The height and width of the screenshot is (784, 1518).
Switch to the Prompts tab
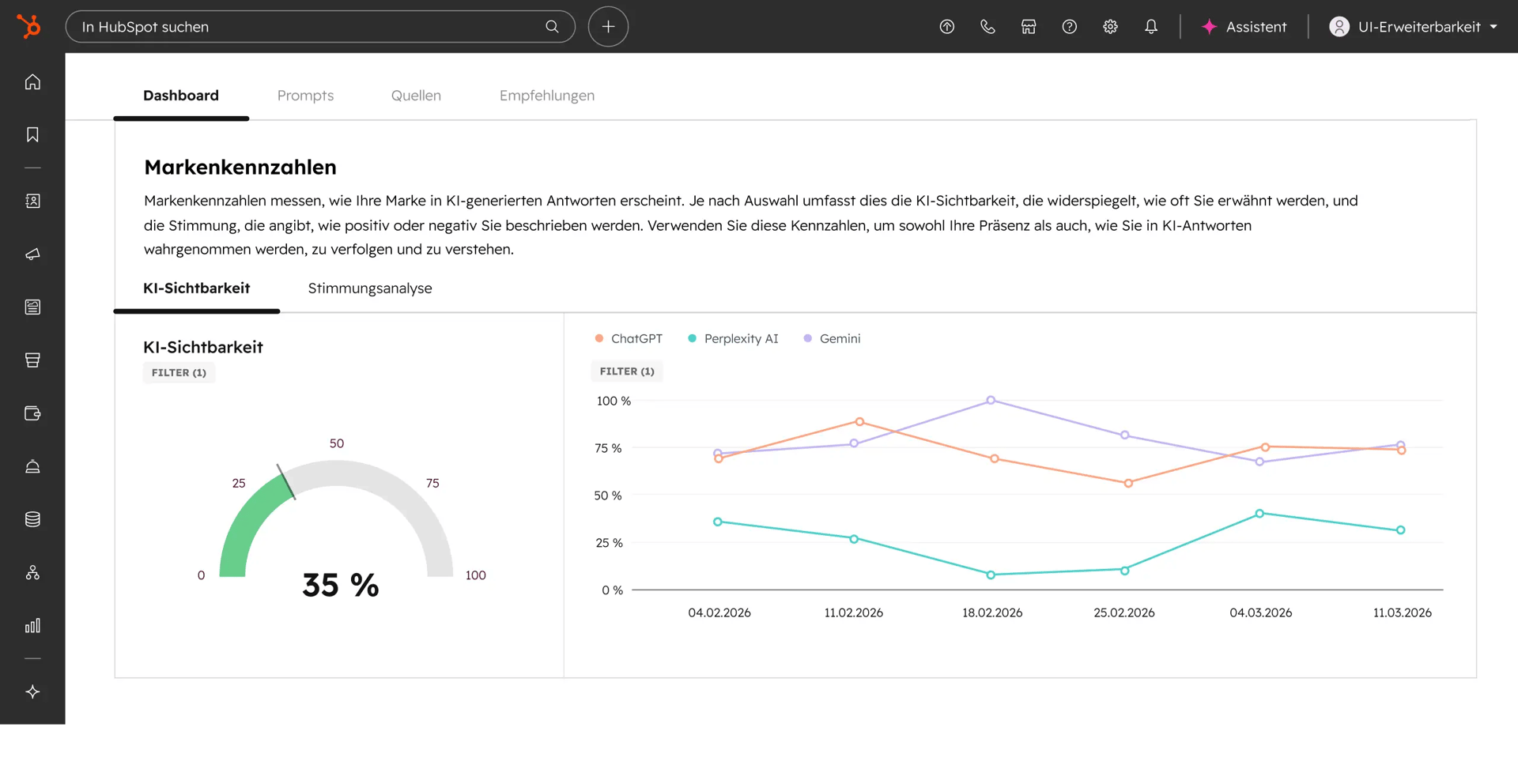click(305, 95)
